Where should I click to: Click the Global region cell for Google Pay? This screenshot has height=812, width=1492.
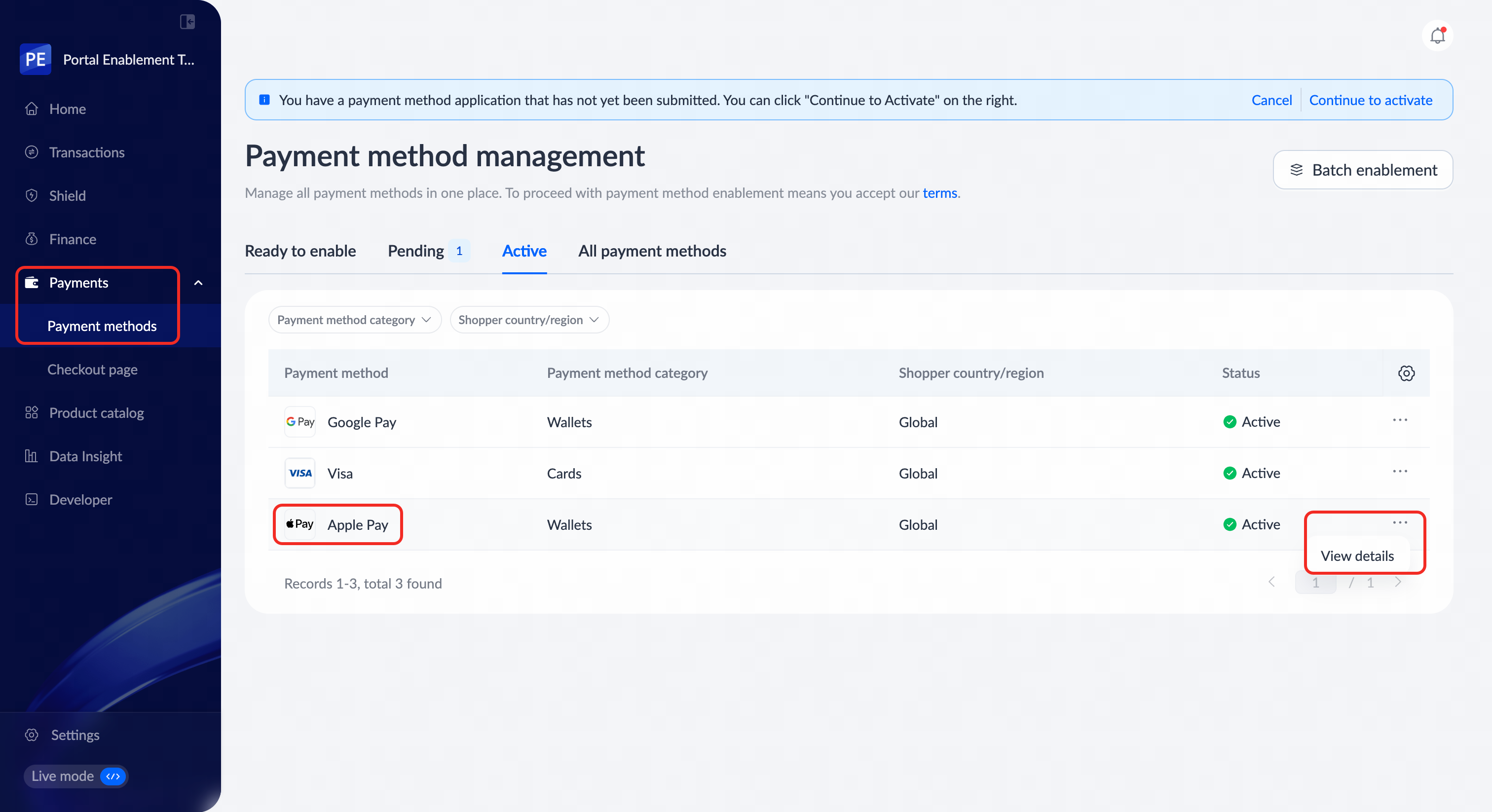(x=918, y=422)
